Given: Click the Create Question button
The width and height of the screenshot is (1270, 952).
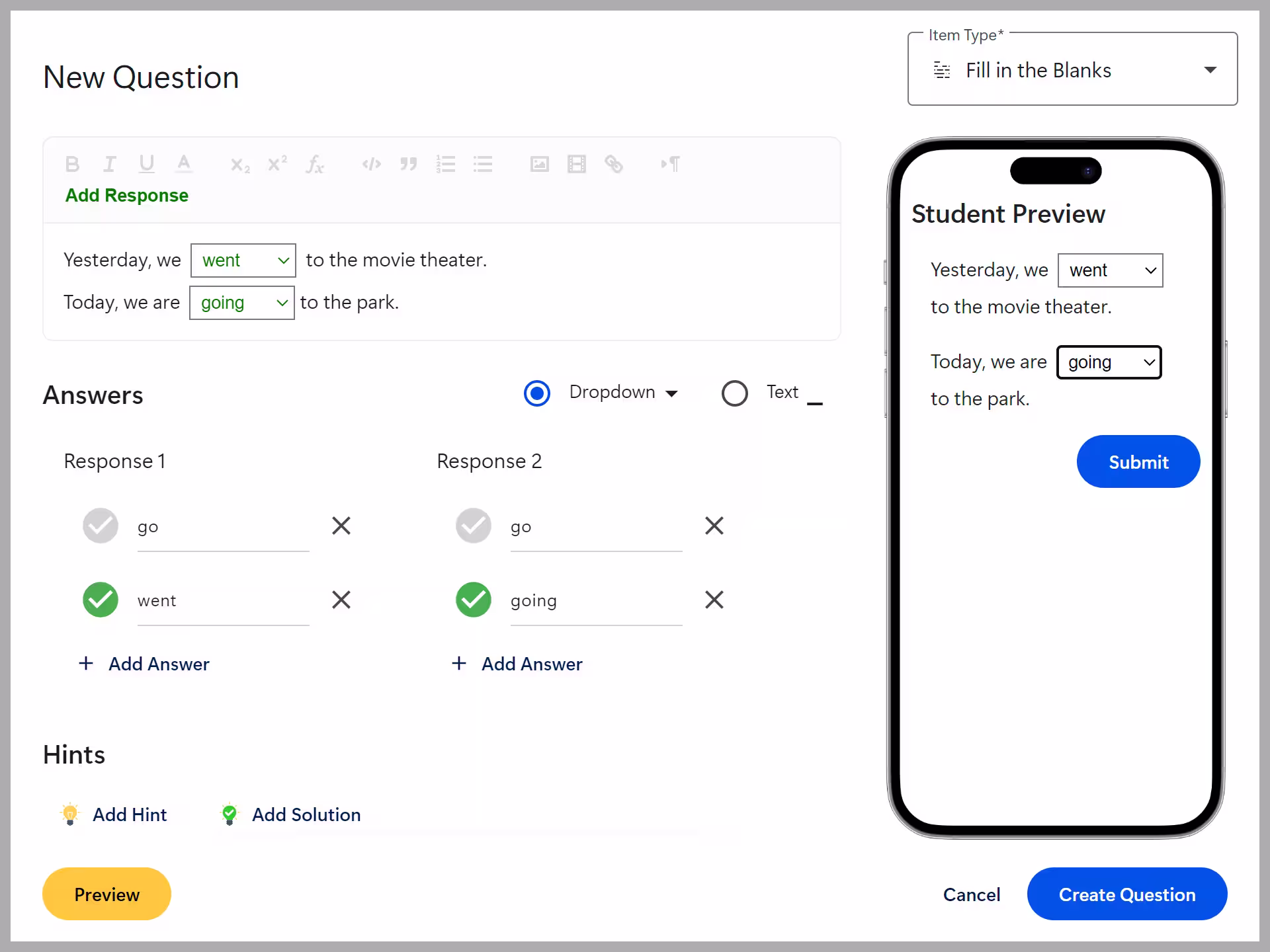Looking at the screenshot, I should 1126,894.
